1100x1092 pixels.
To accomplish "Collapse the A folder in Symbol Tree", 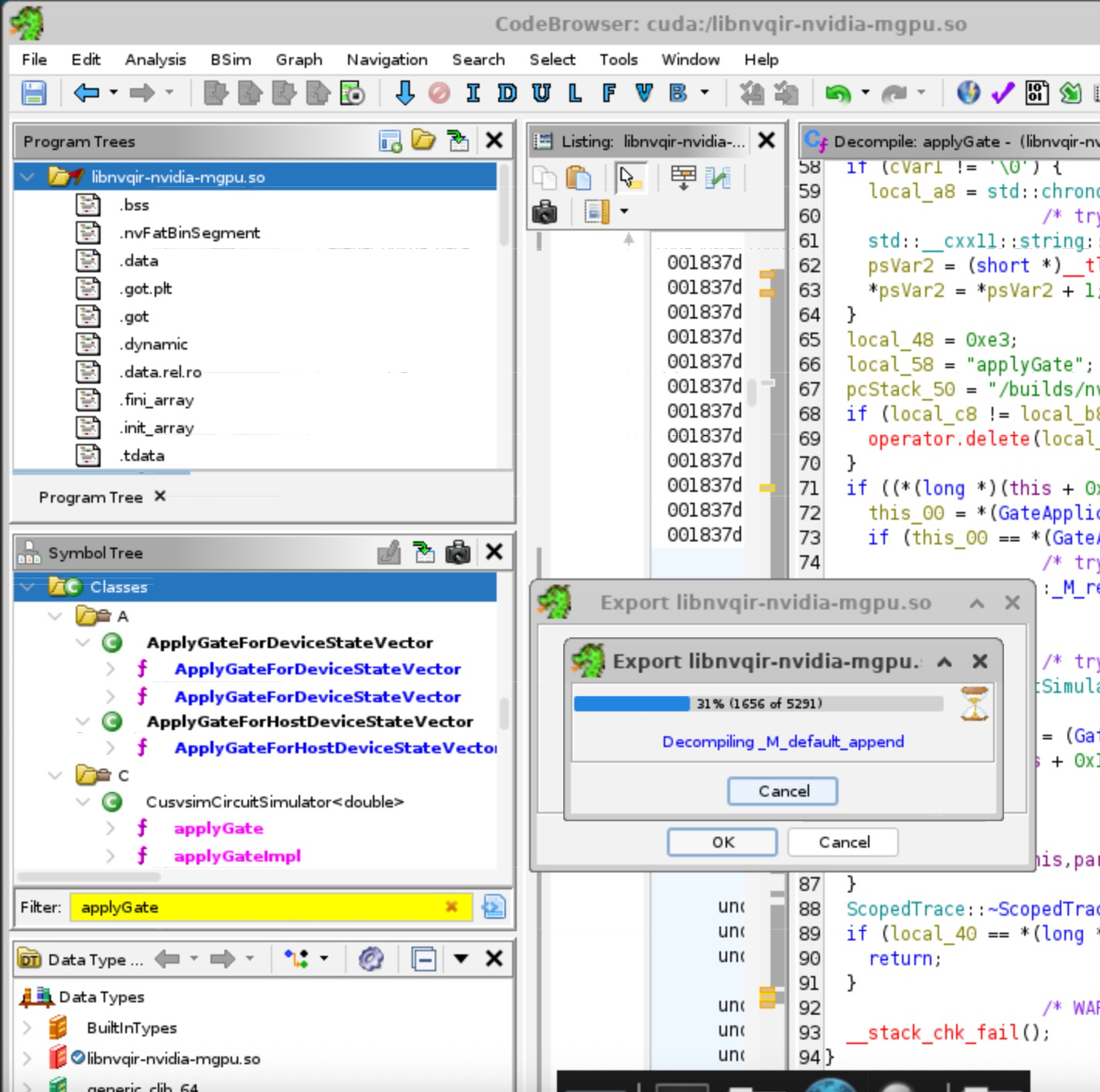I will point(55,616).
